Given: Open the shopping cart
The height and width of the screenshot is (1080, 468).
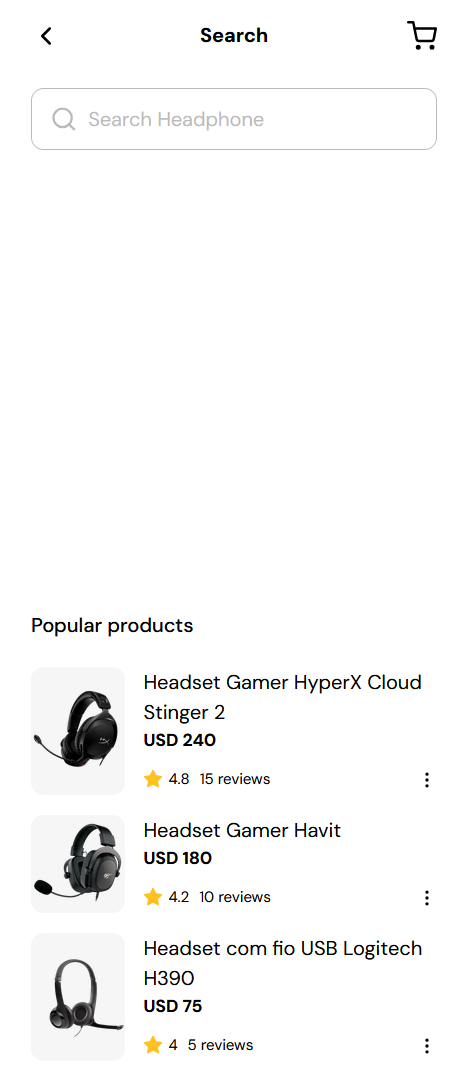Looking at the screenshot, I should click(422, 36).
